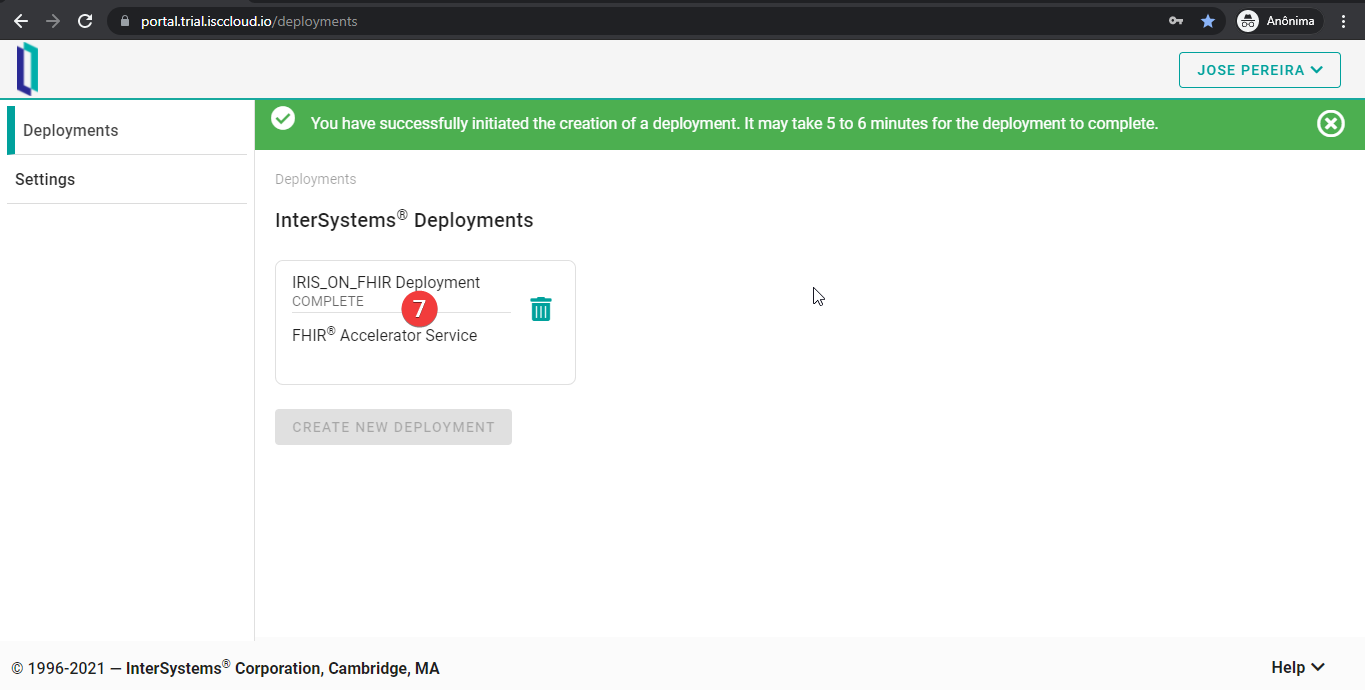Click the bookmark star icon
1365x690 pixels.
tap(1208, 21)
